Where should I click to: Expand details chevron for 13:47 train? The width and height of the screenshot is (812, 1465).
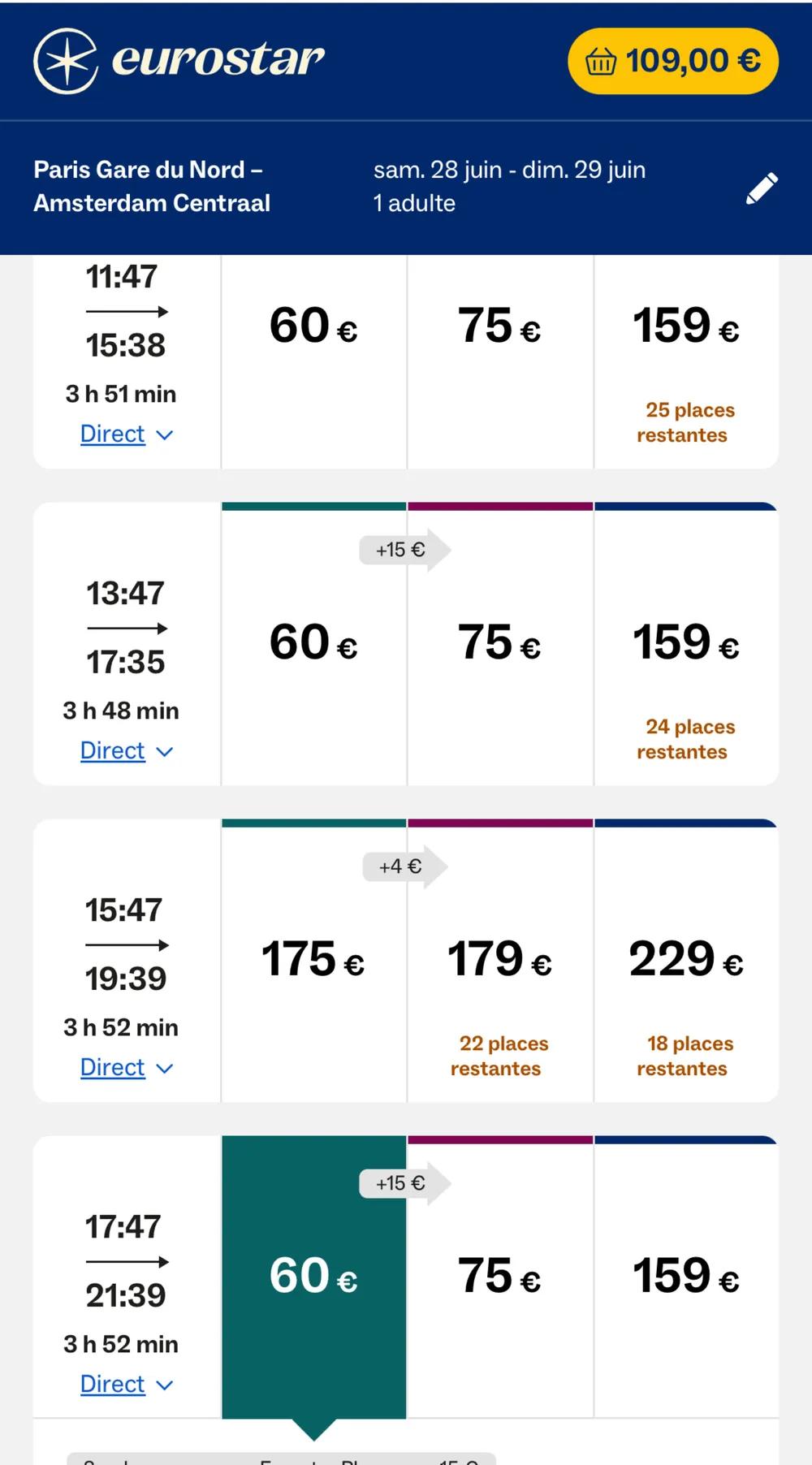165,752
